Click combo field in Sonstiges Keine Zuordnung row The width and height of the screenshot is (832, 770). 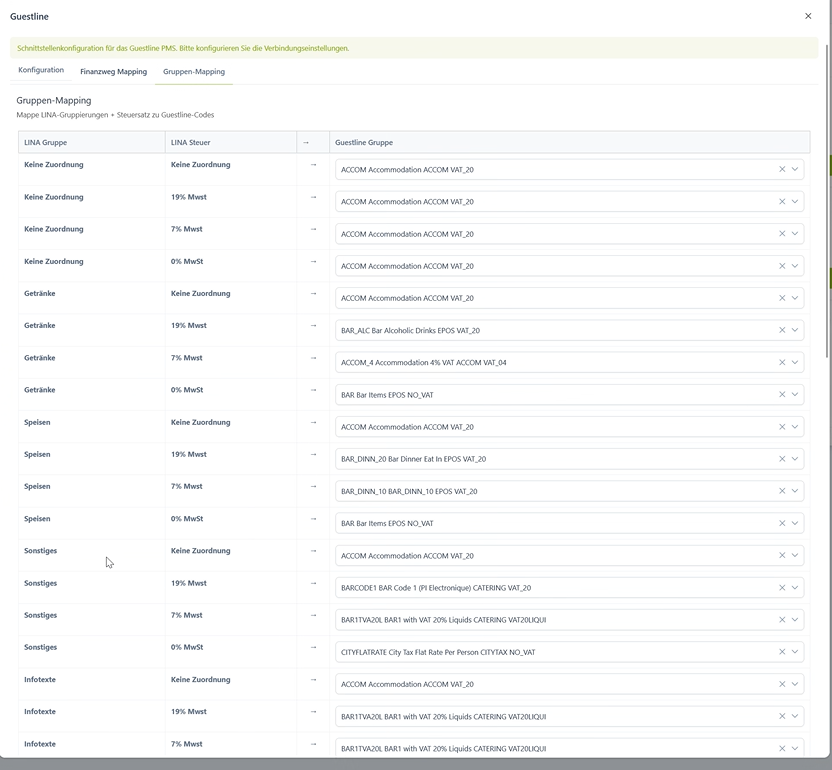[569, 556]
